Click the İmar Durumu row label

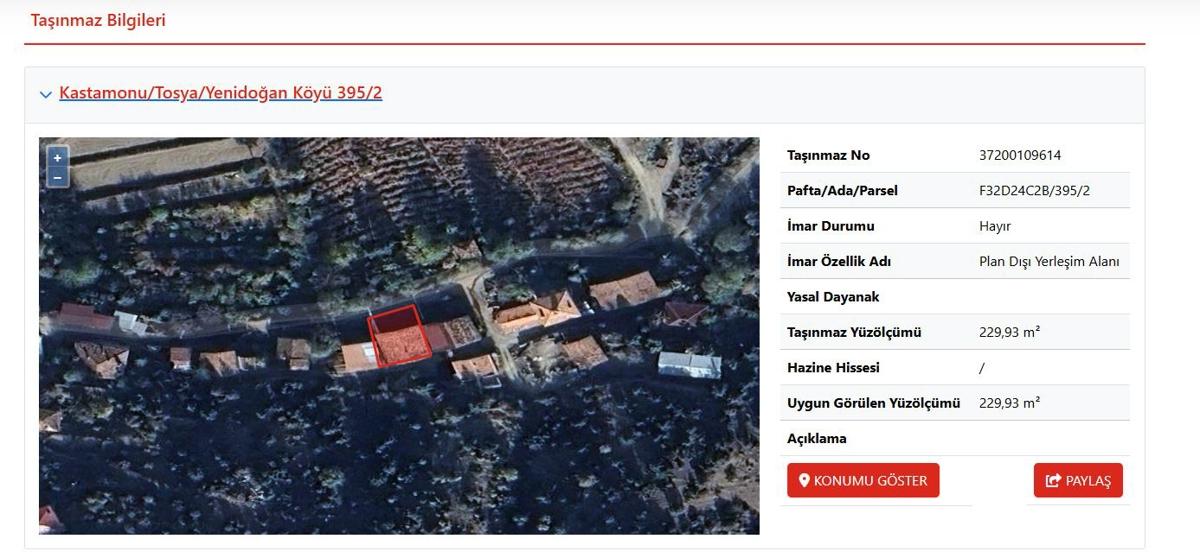830,226
